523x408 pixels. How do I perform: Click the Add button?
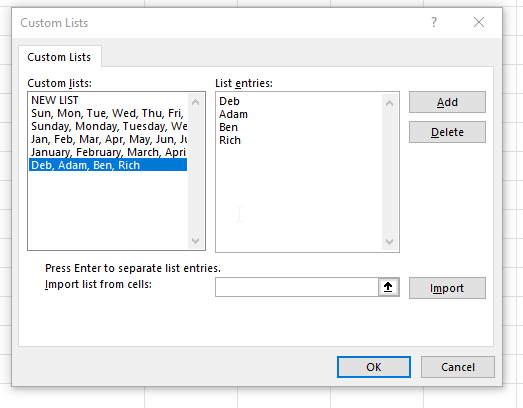click(447, 102)
